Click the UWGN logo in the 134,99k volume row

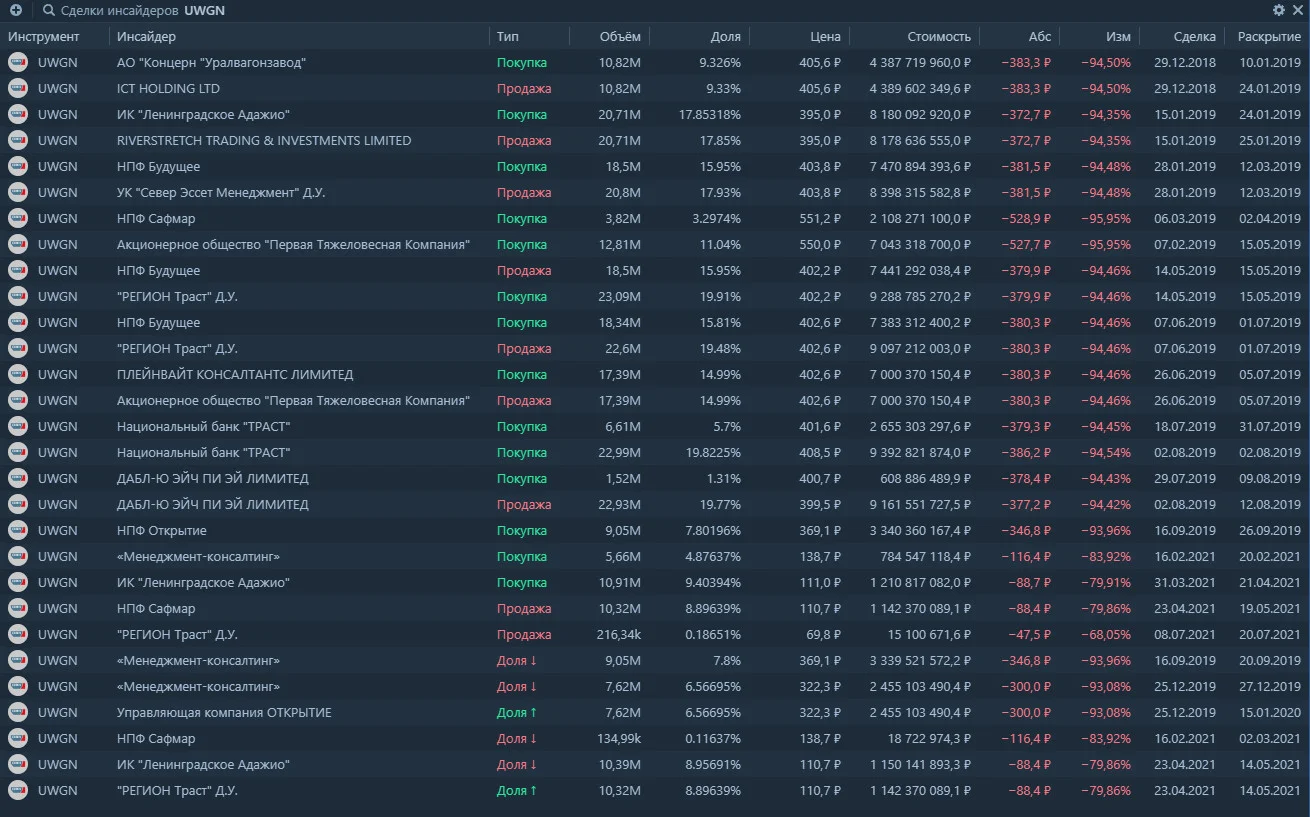point(18,738)
